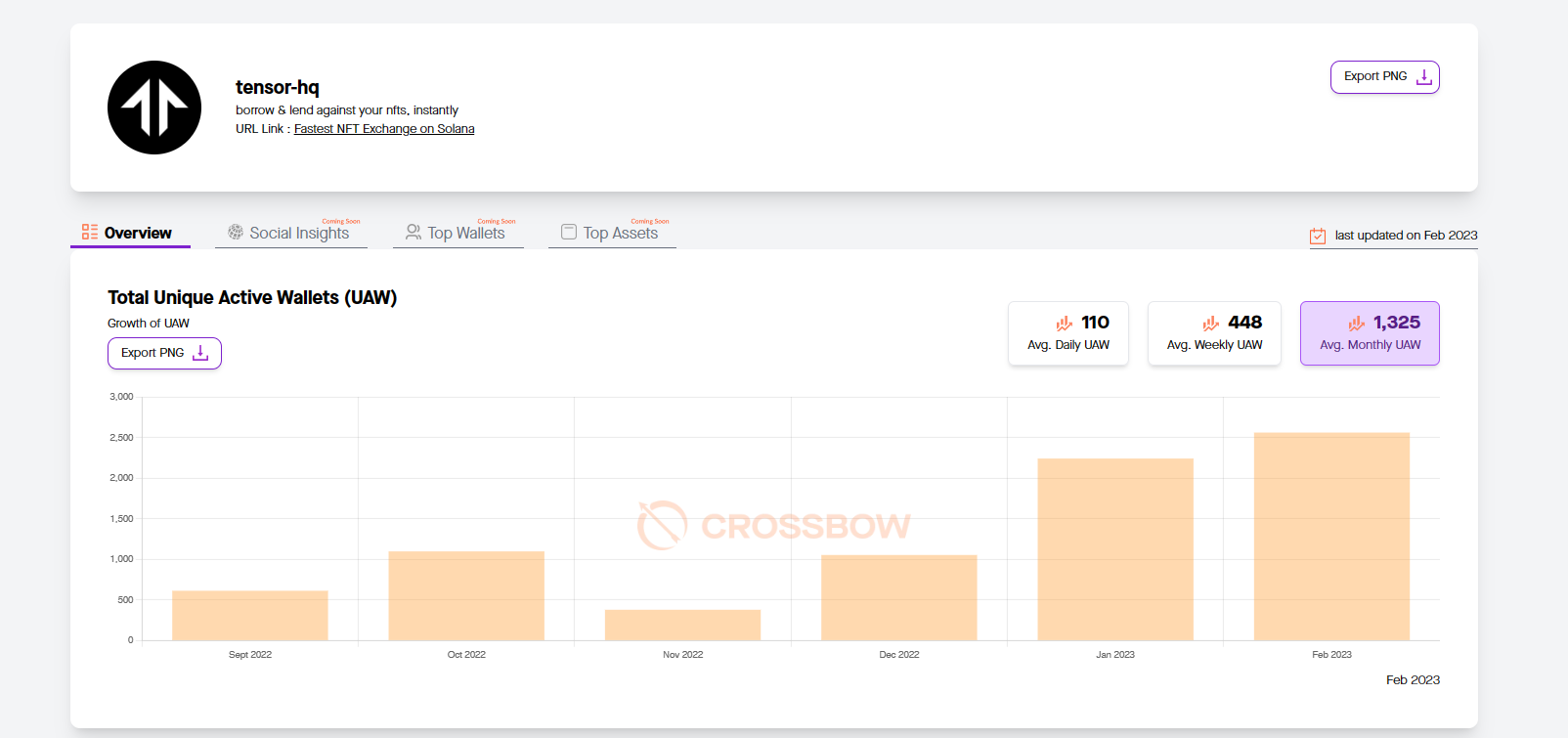Click 'Total Unique Active Wallets (UAW)' heading
1568x738 pixels.
(252, 297)
